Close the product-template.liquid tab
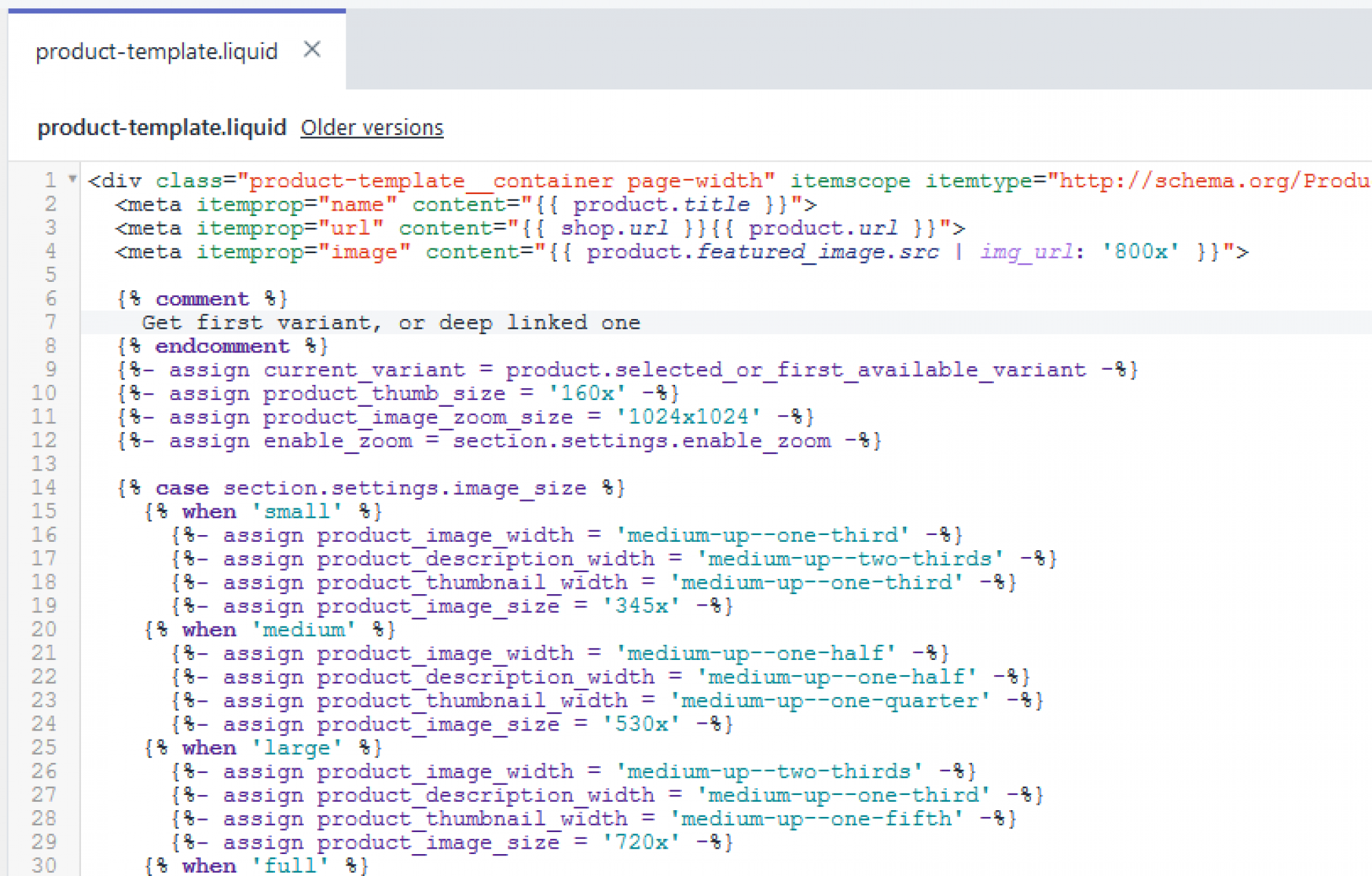The height and width of the screenshot is (876, 1372). (312, 49)
